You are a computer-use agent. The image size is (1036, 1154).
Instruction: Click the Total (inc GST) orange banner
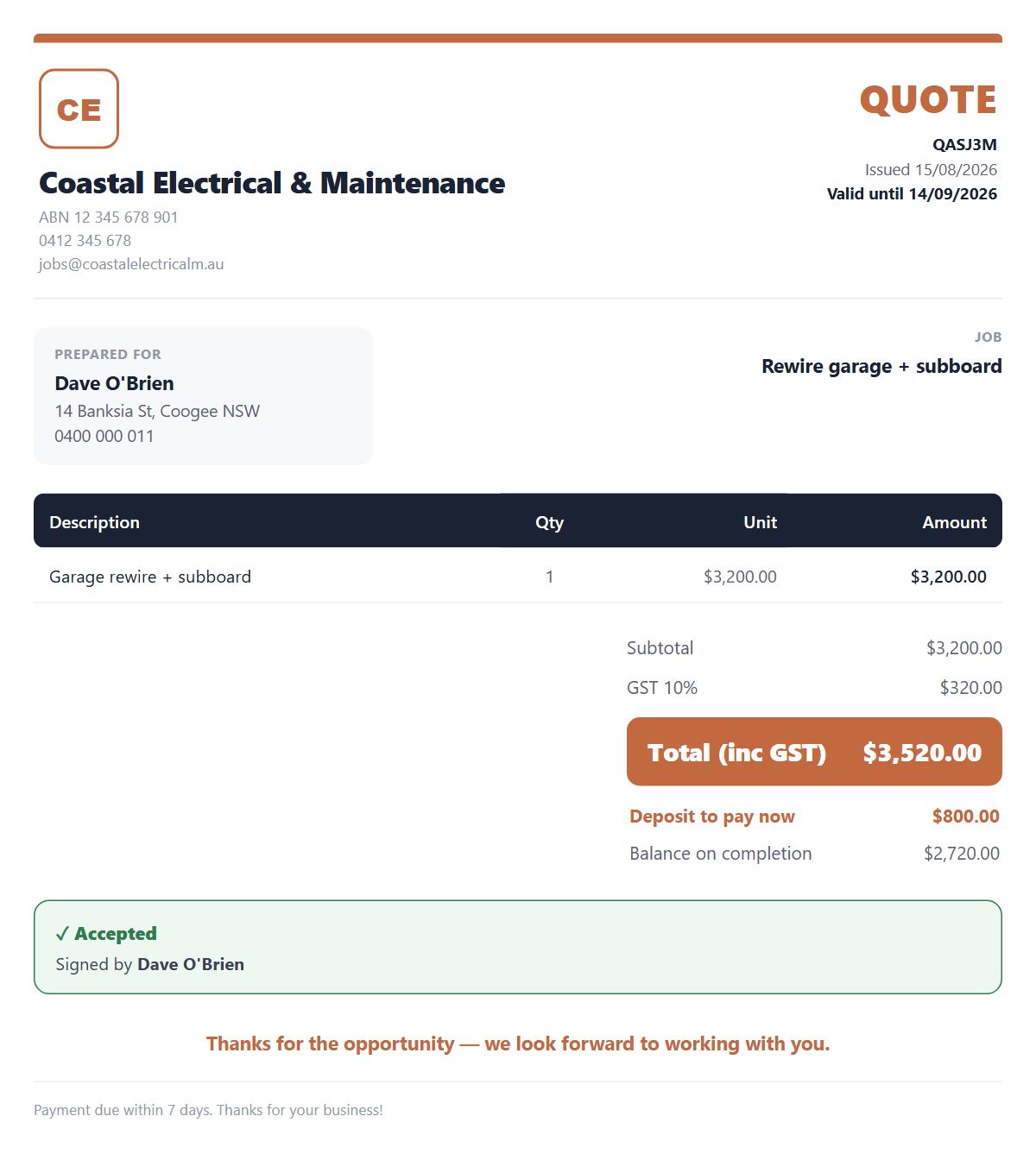click(x=814, y=752)
